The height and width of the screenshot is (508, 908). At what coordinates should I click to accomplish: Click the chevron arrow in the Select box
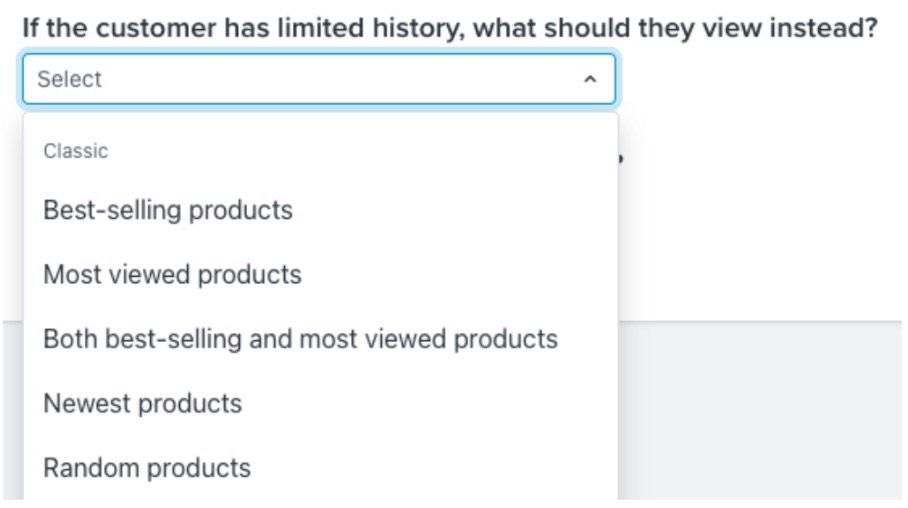pos(590,79)
